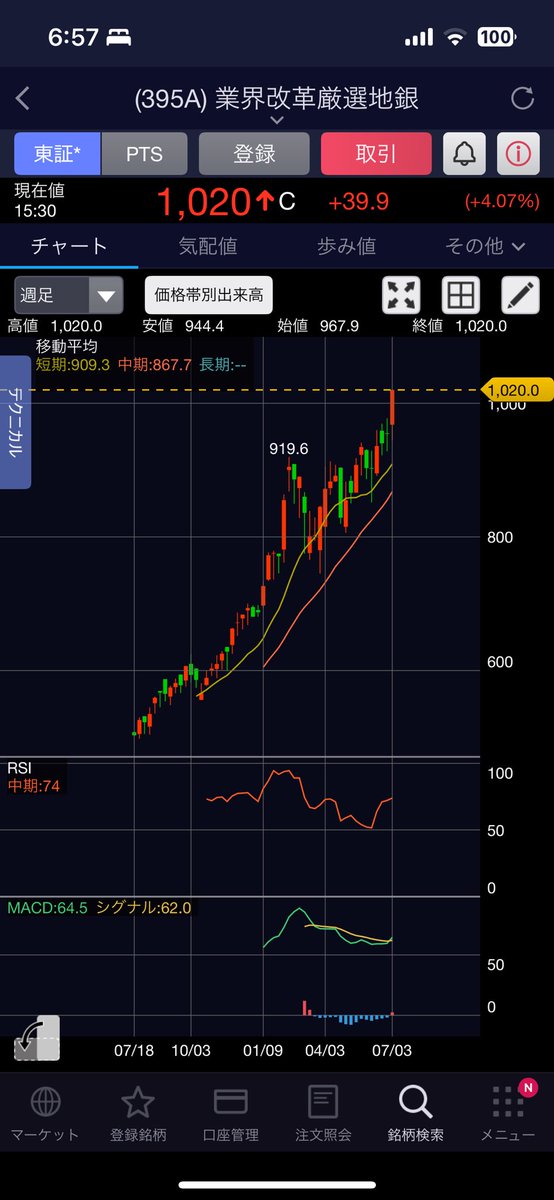Viewport: 554px width, 1200px height.
Task: Tap the 登録 button
Action: coord(254,154)
